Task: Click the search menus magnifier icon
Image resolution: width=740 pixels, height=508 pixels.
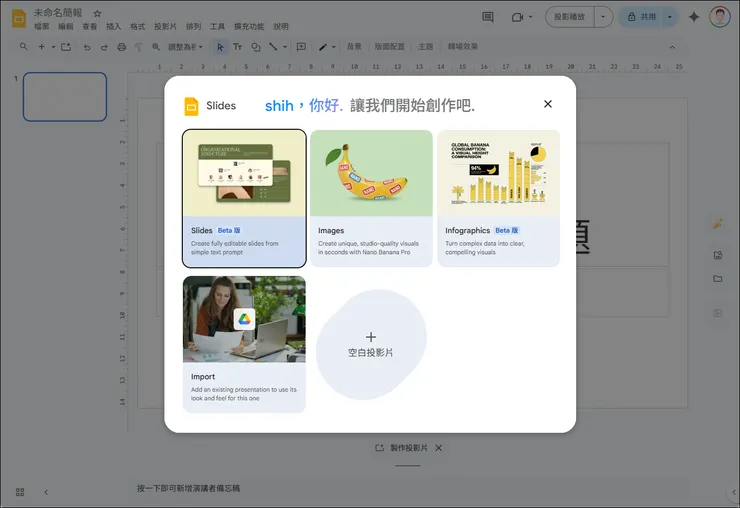Action: pos(24,47)
